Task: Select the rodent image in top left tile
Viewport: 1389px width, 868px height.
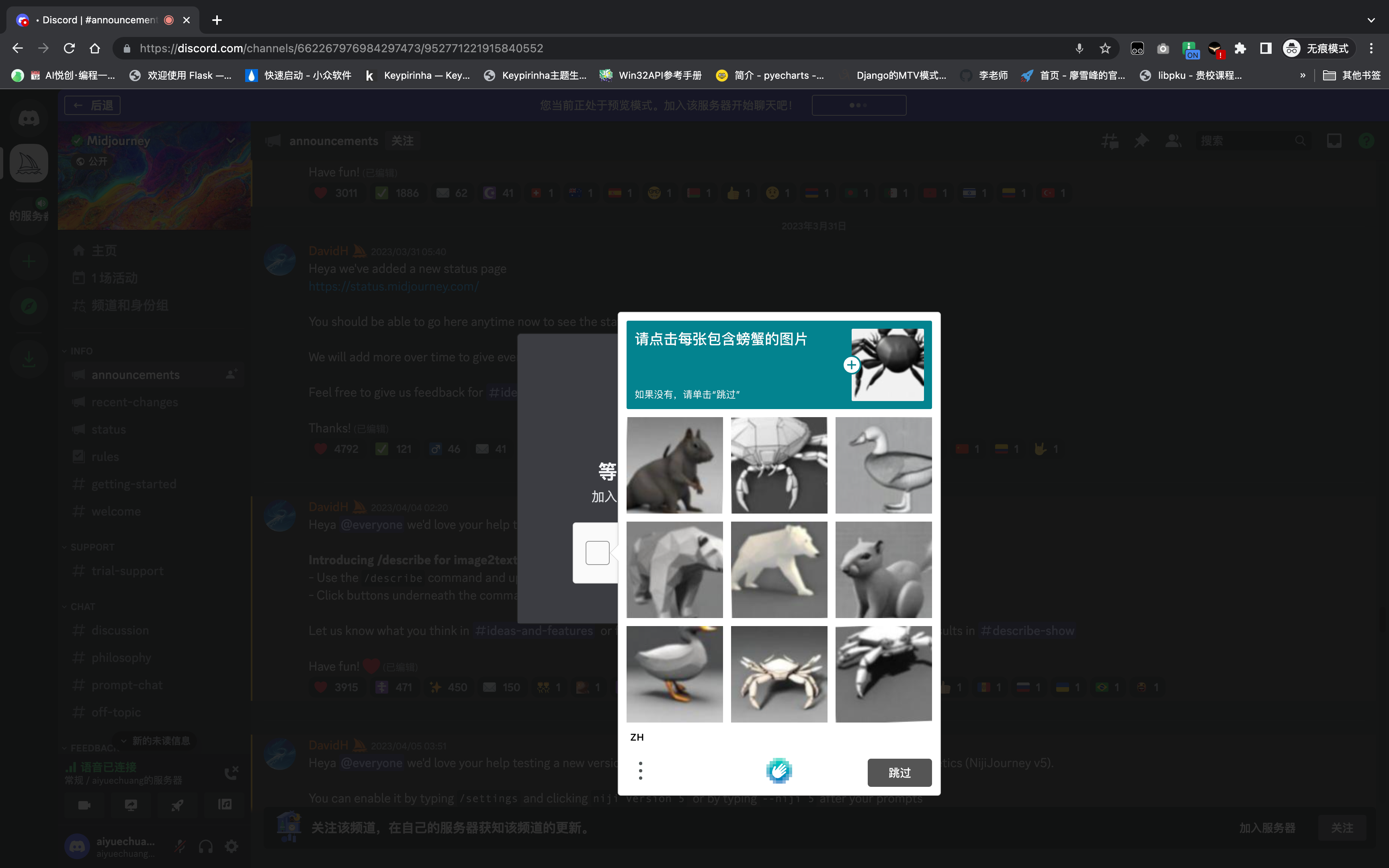Action: (x=674, y=465)
